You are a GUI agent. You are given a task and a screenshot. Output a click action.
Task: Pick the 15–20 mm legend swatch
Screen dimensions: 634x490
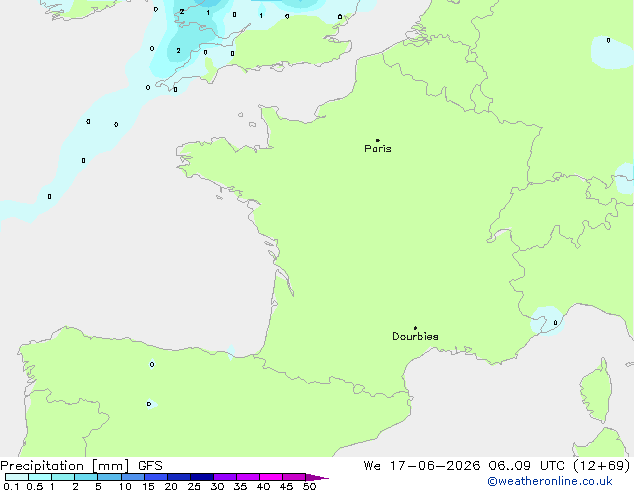155,477
